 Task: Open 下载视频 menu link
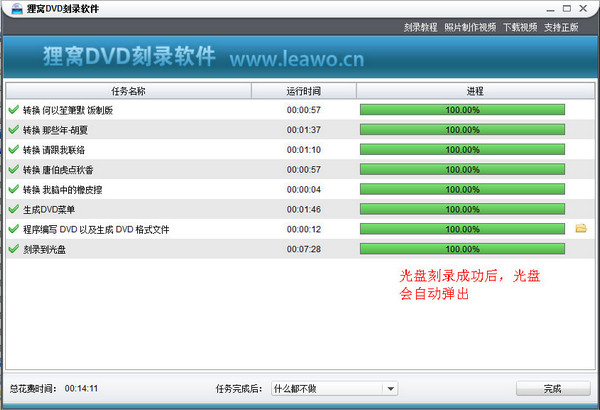pos(520,28)
